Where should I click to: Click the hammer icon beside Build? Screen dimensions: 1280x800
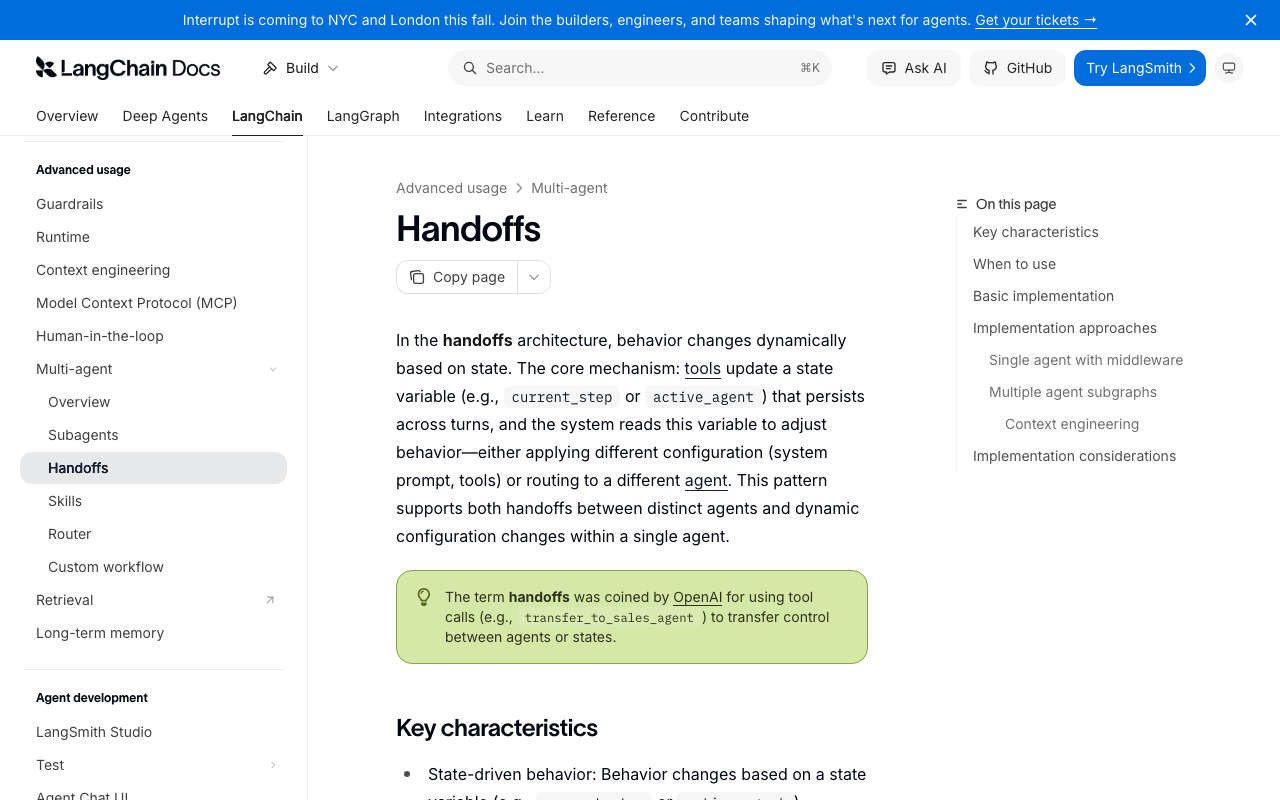[x=270, y=68]
